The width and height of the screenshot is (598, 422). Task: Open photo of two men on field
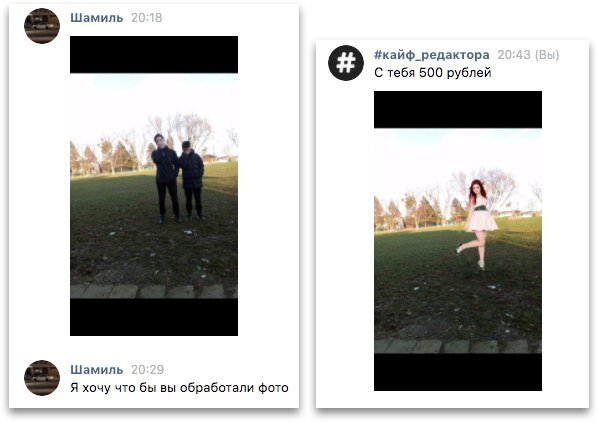click(x=154, y=186)
